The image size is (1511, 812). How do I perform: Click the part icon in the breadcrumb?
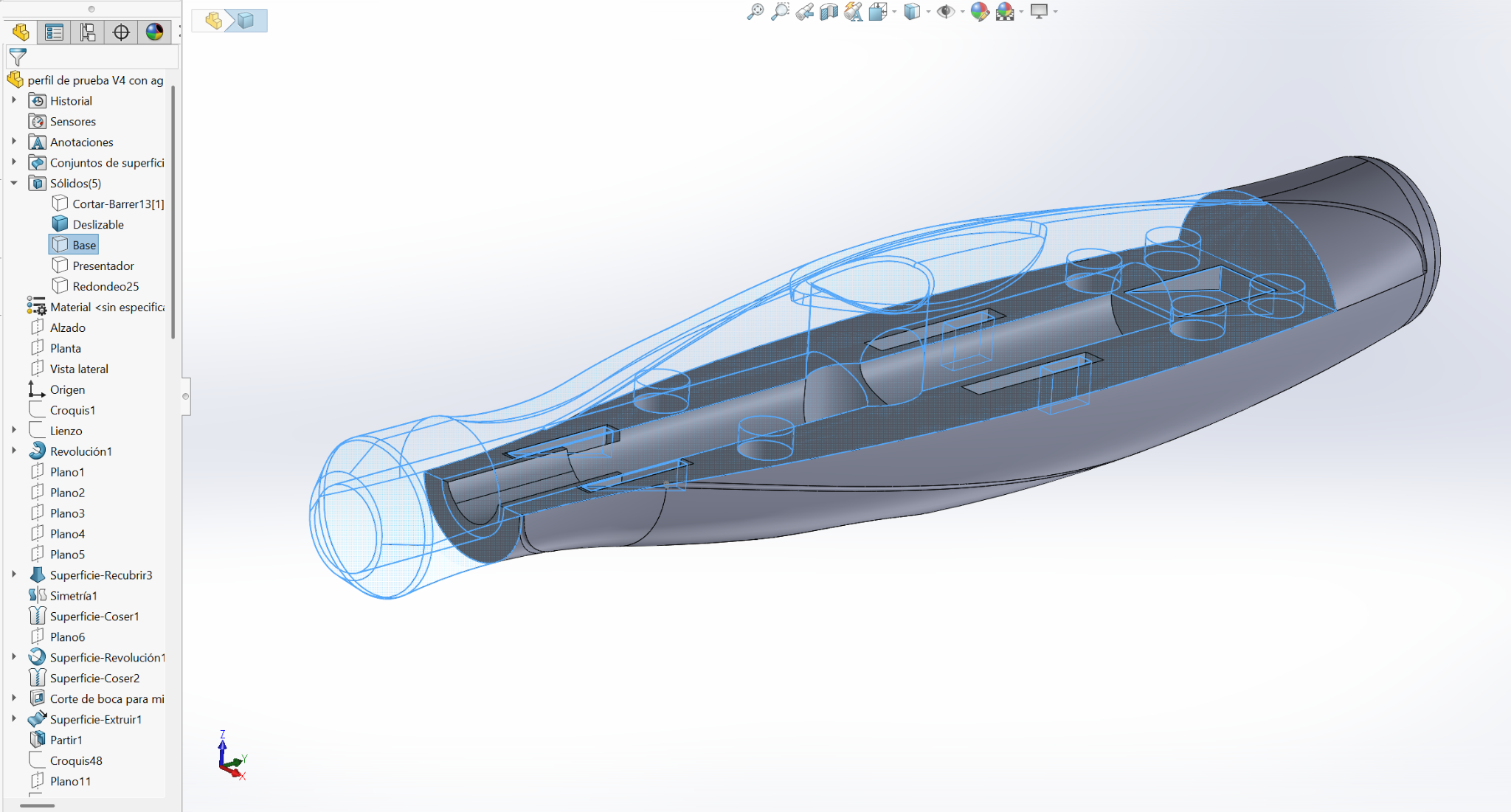214,21
